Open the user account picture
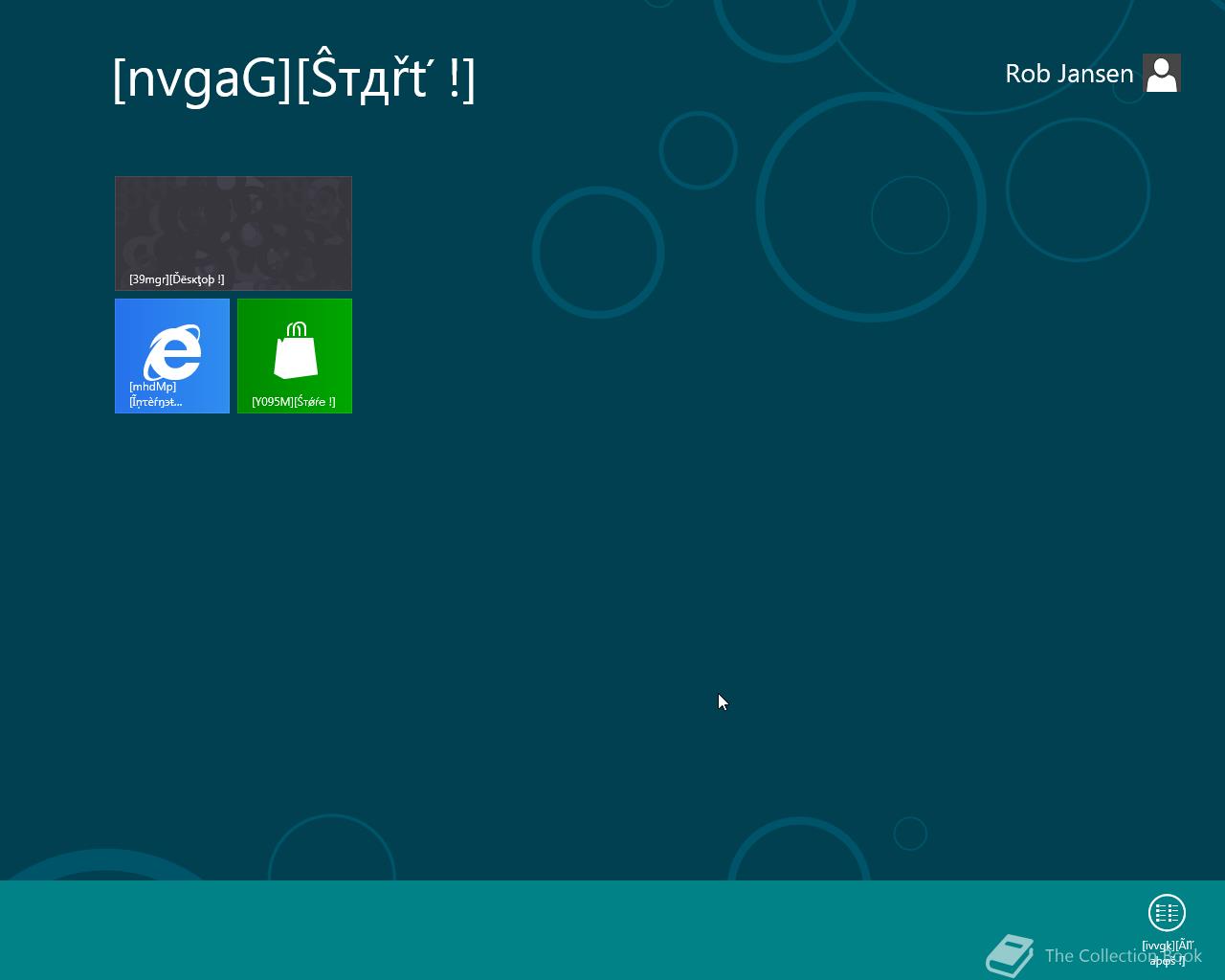The height and width of the screenshot is (980, 1225). (x=1162, y=73)
